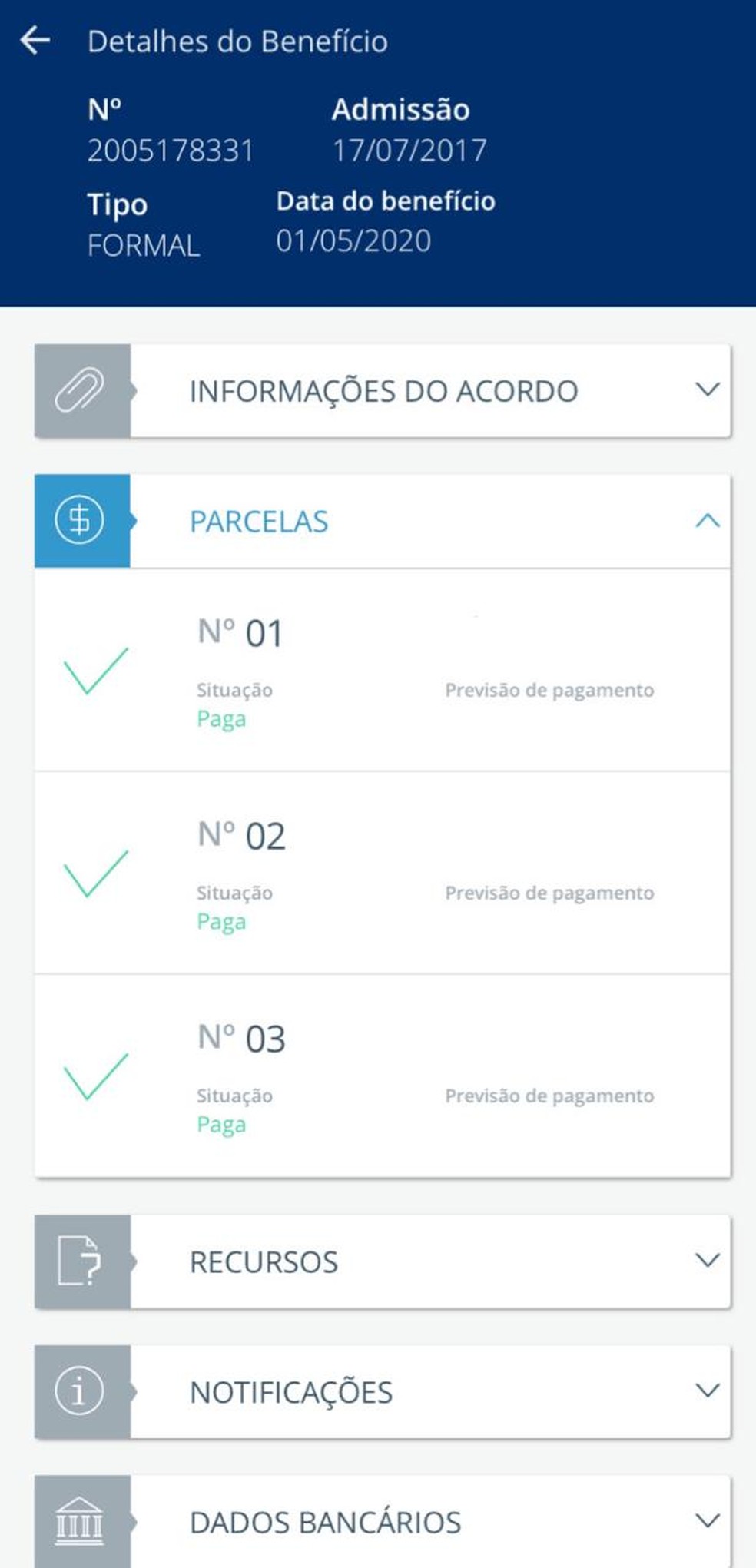Click the dollar sign Parcelas icon
756x1568 pixels.
(x=80, y=520)
